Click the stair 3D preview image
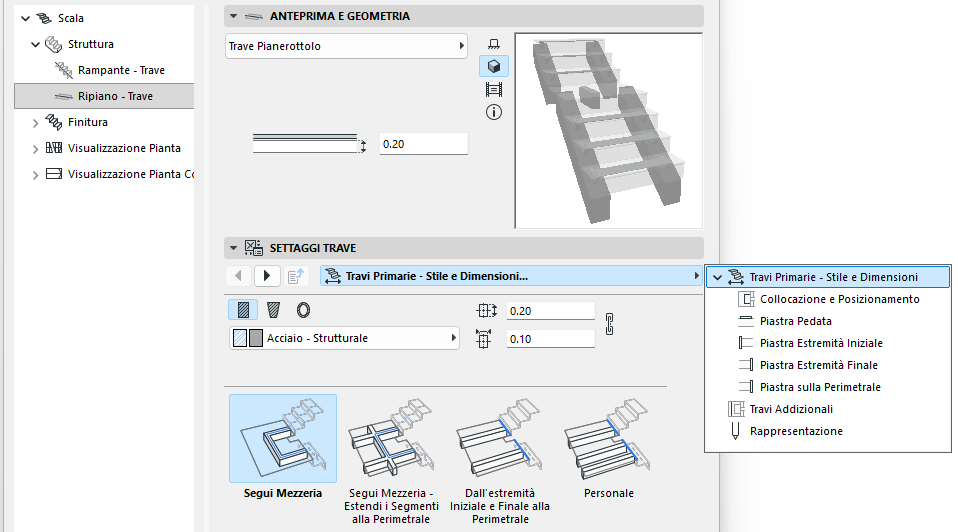958x532 pixels. [609, 131]
